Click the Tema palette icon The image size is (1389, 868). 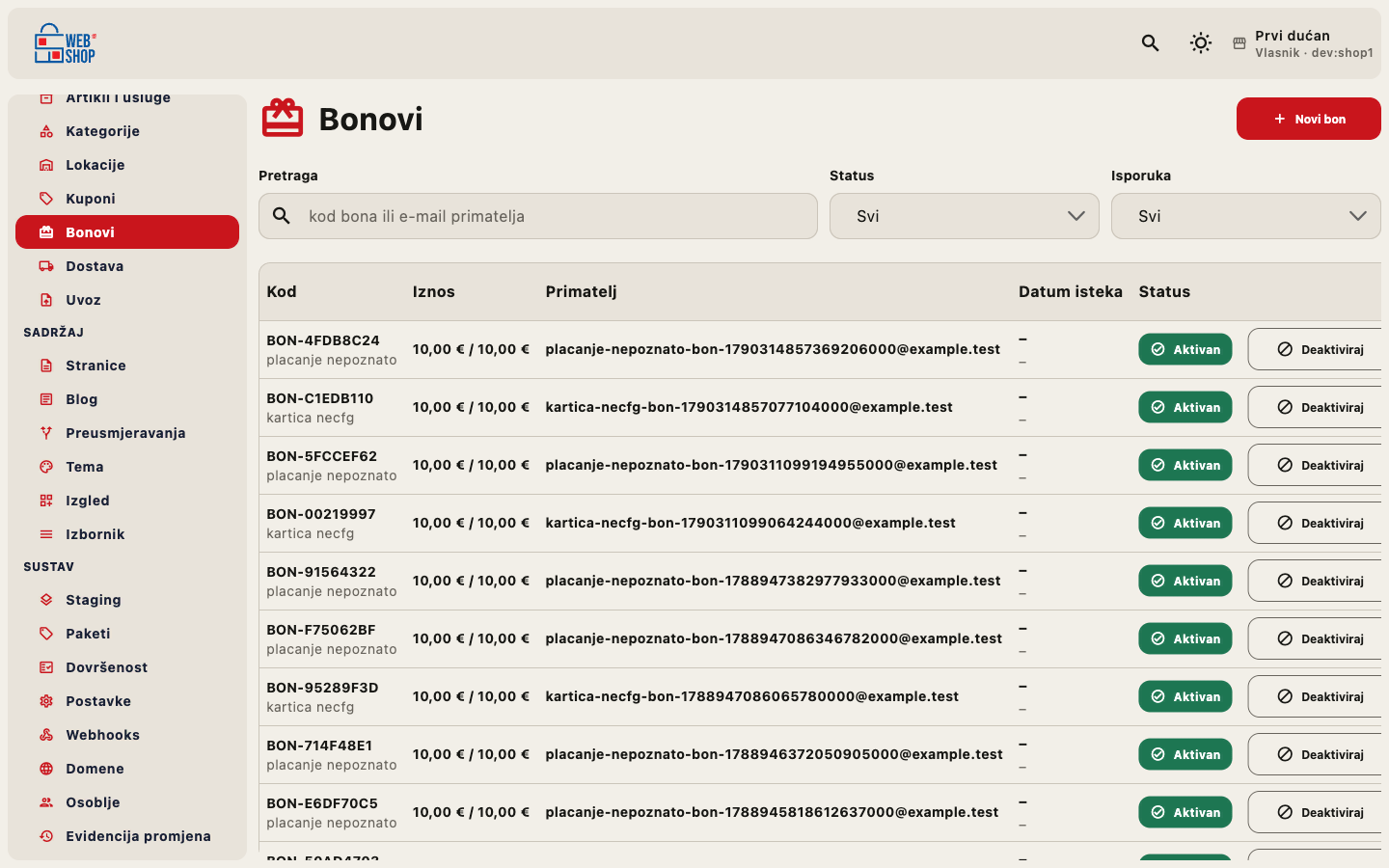coord(46,467)
